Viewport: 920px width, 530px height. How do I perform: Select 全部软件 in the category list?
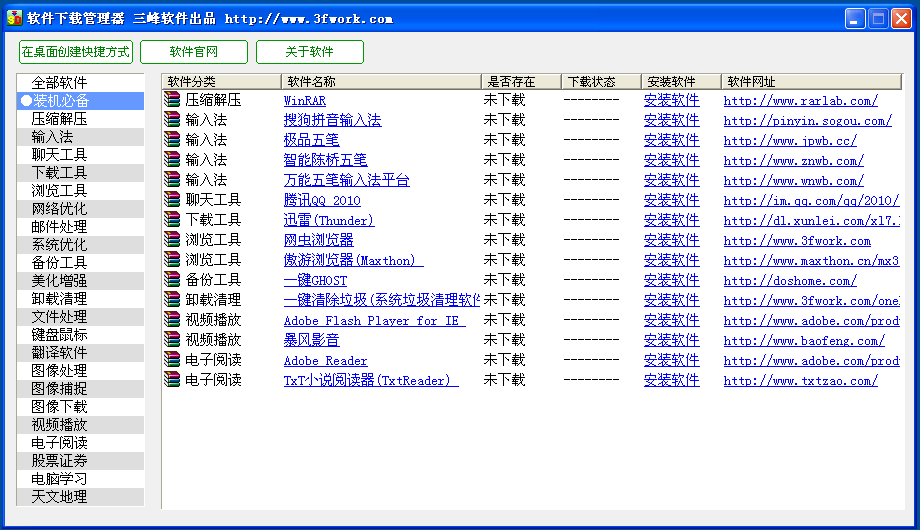coord(59,83)
